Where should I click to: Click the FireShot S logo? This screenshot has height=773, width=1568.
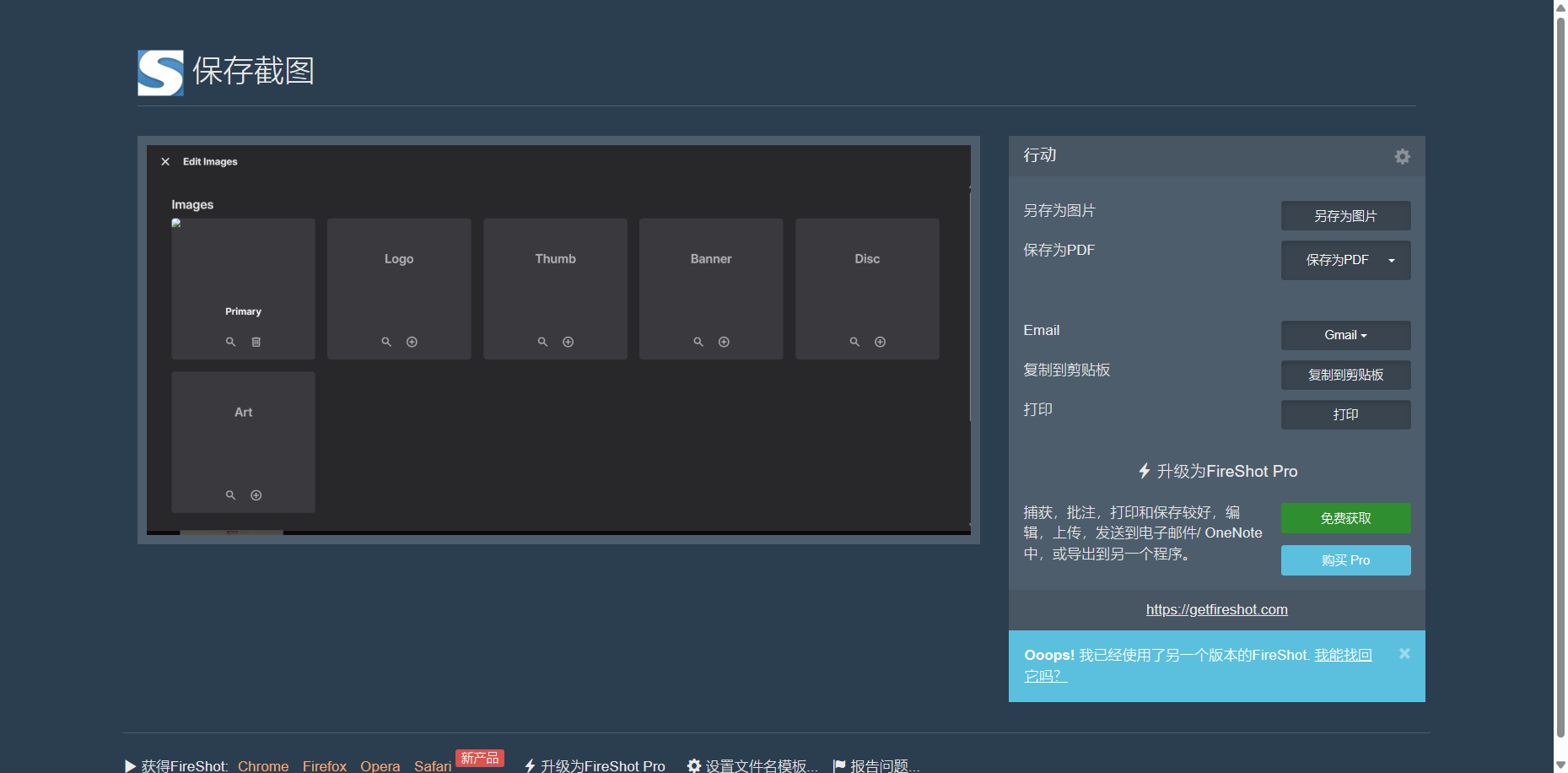pyautogui.click(x=160, y=73)
